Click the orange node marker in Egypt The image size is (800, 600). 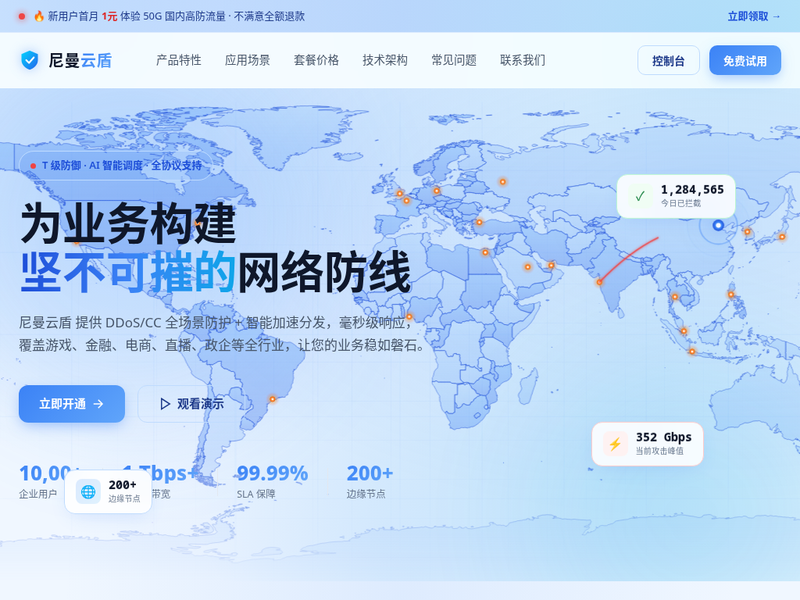coord(485,252)
